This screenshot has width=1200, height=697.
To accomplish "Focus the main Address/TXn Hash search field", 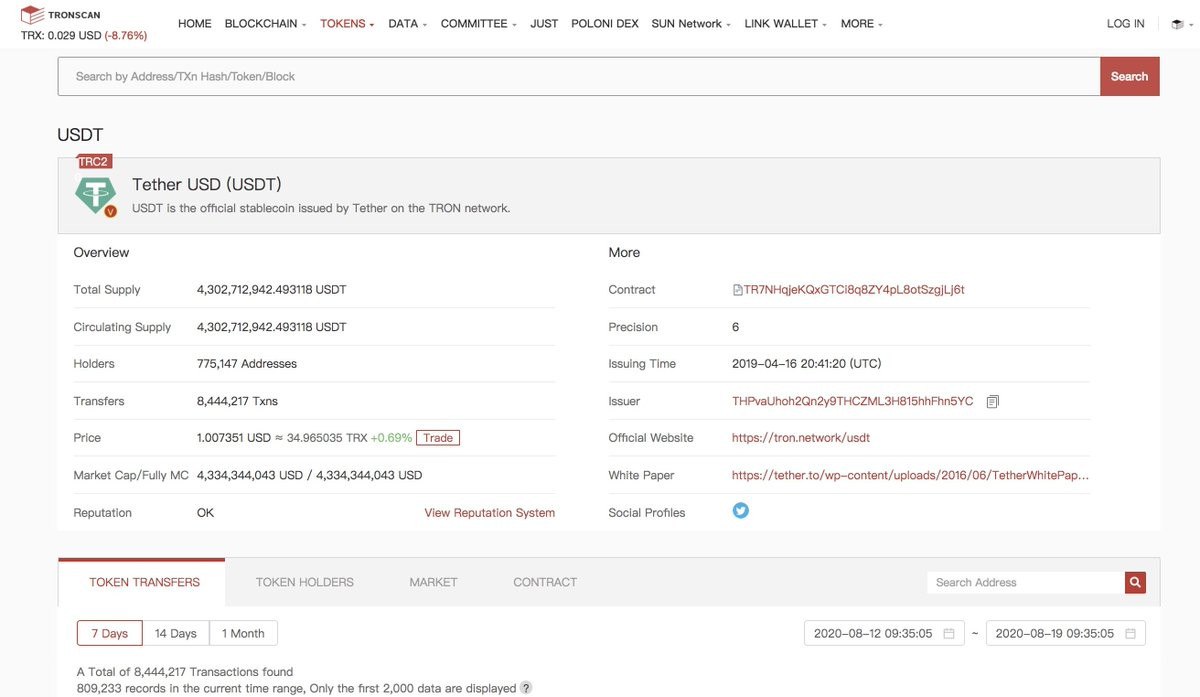I will point(579,76).
